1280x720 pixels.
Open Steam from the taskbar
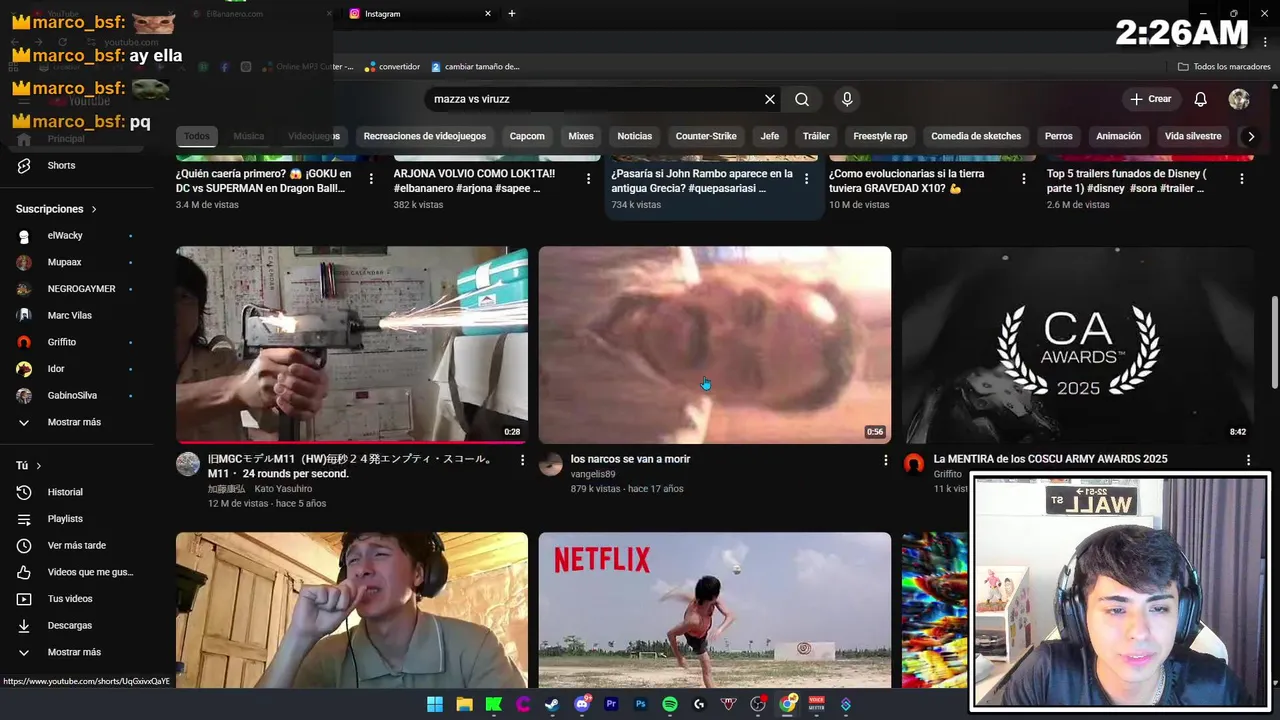[x=552, y=704]
